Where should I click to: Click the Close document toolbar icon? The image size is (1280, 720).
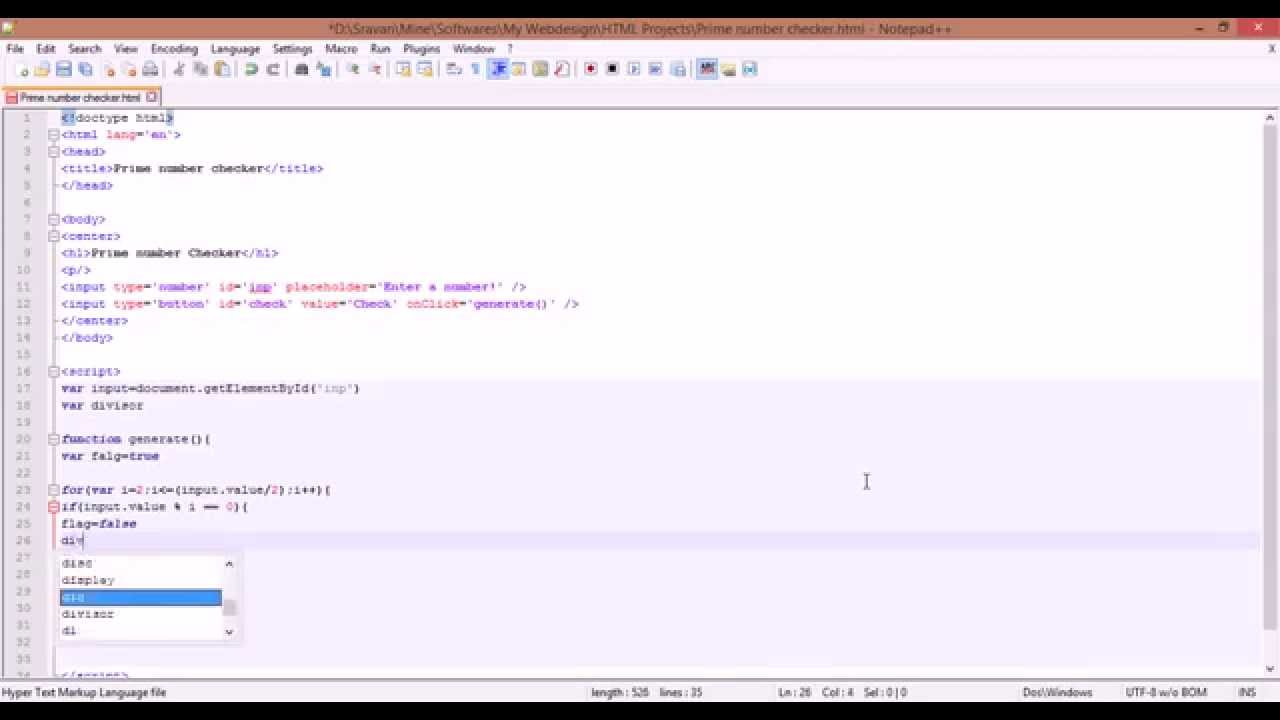click(x=108, y=69)
